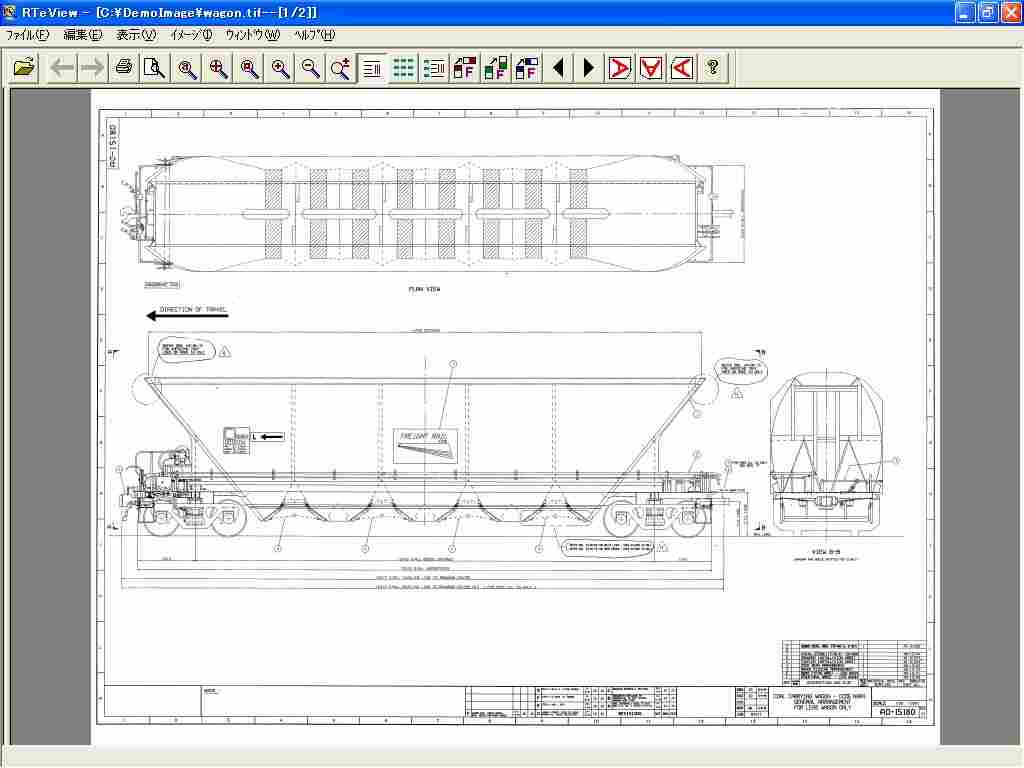Switch to the teal grid thumbnail view
The height and width of the screenshot is (768, 1024).
pyautogui.click(x=403, y=67)
